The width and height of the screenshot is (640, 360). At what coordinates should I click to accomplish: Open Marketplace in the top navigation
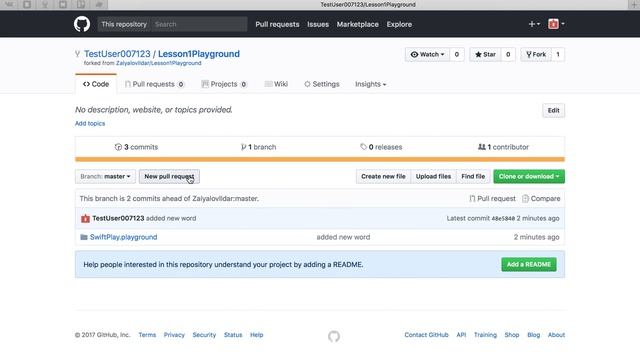coord(358,24)
